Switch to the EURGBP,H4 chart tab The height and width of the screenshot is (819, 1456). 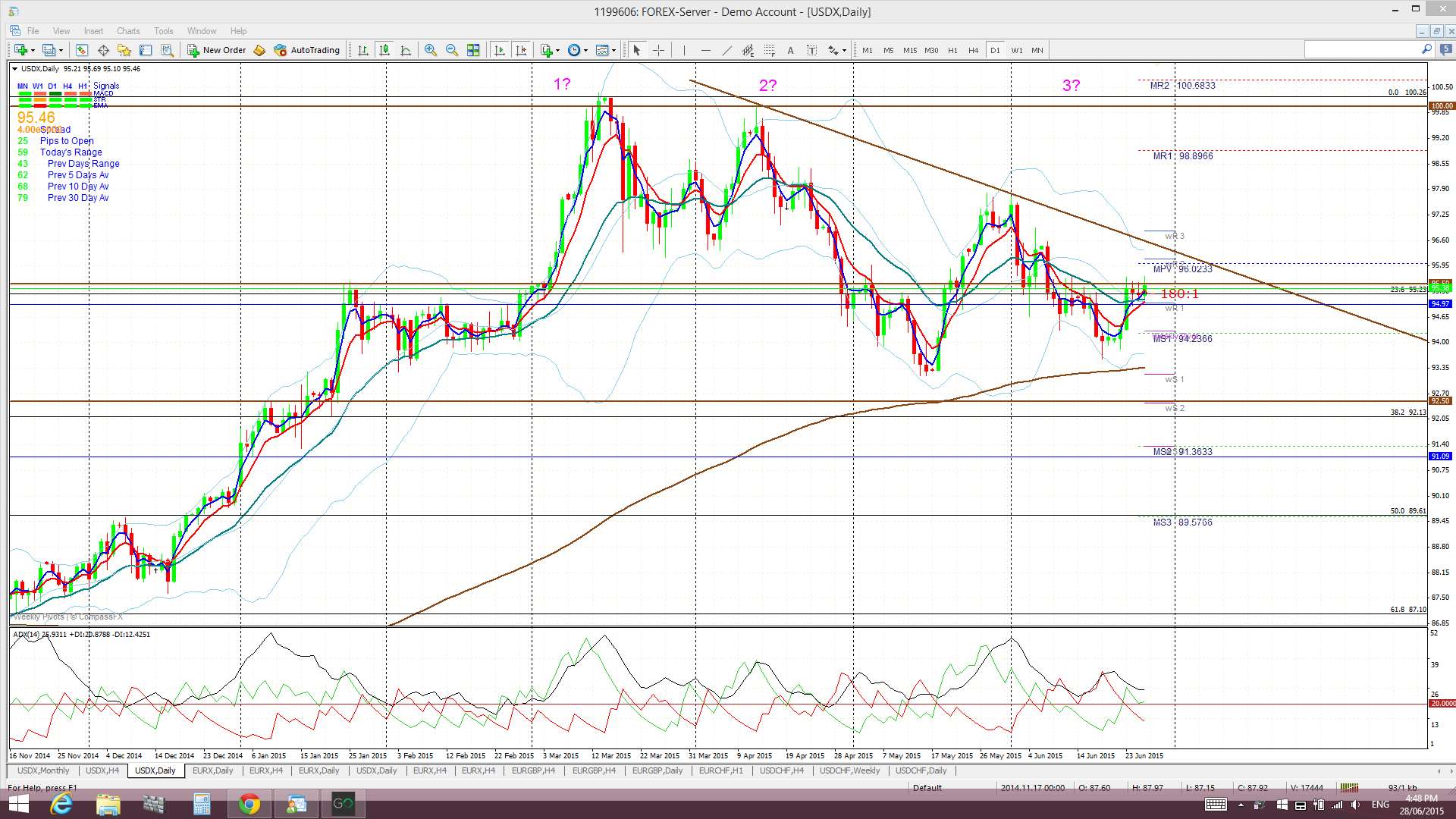point(533,770)
